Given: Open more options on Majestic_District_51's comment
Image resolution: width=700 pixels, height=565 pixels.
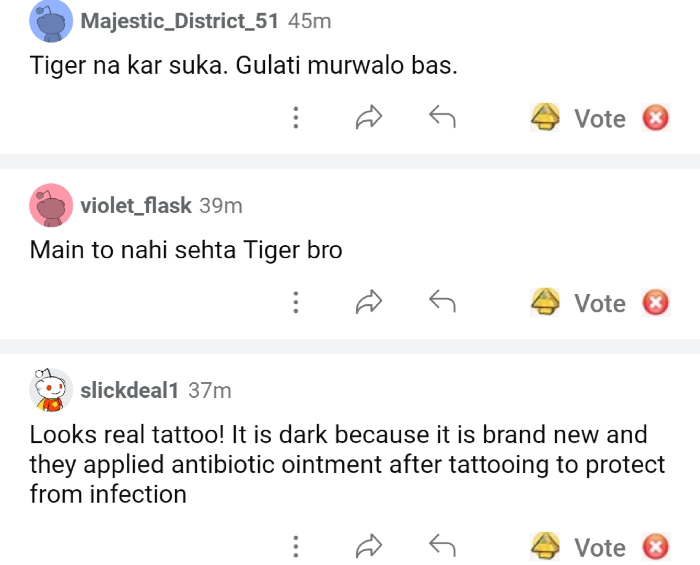Looking at the screenshot, I should point(295,119).
